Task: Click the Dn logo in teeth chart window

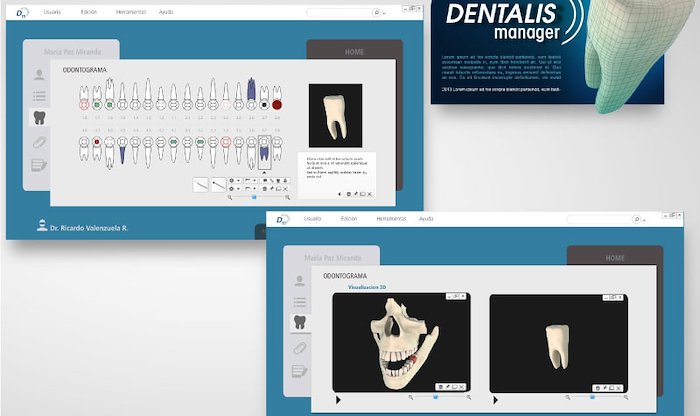Action: coord(22,13)
